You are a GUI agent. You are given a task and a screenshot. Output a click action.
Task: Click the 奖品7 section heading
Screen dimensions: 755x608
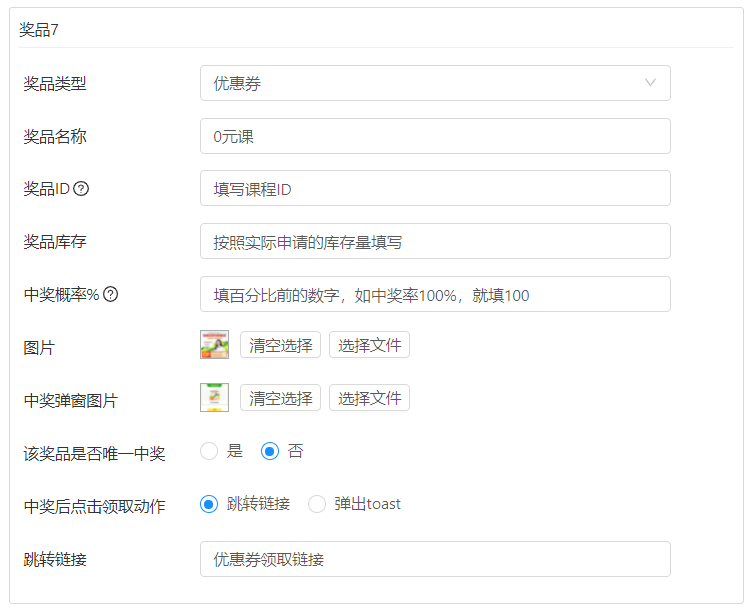pyautogui.click(x=39, y=30)
